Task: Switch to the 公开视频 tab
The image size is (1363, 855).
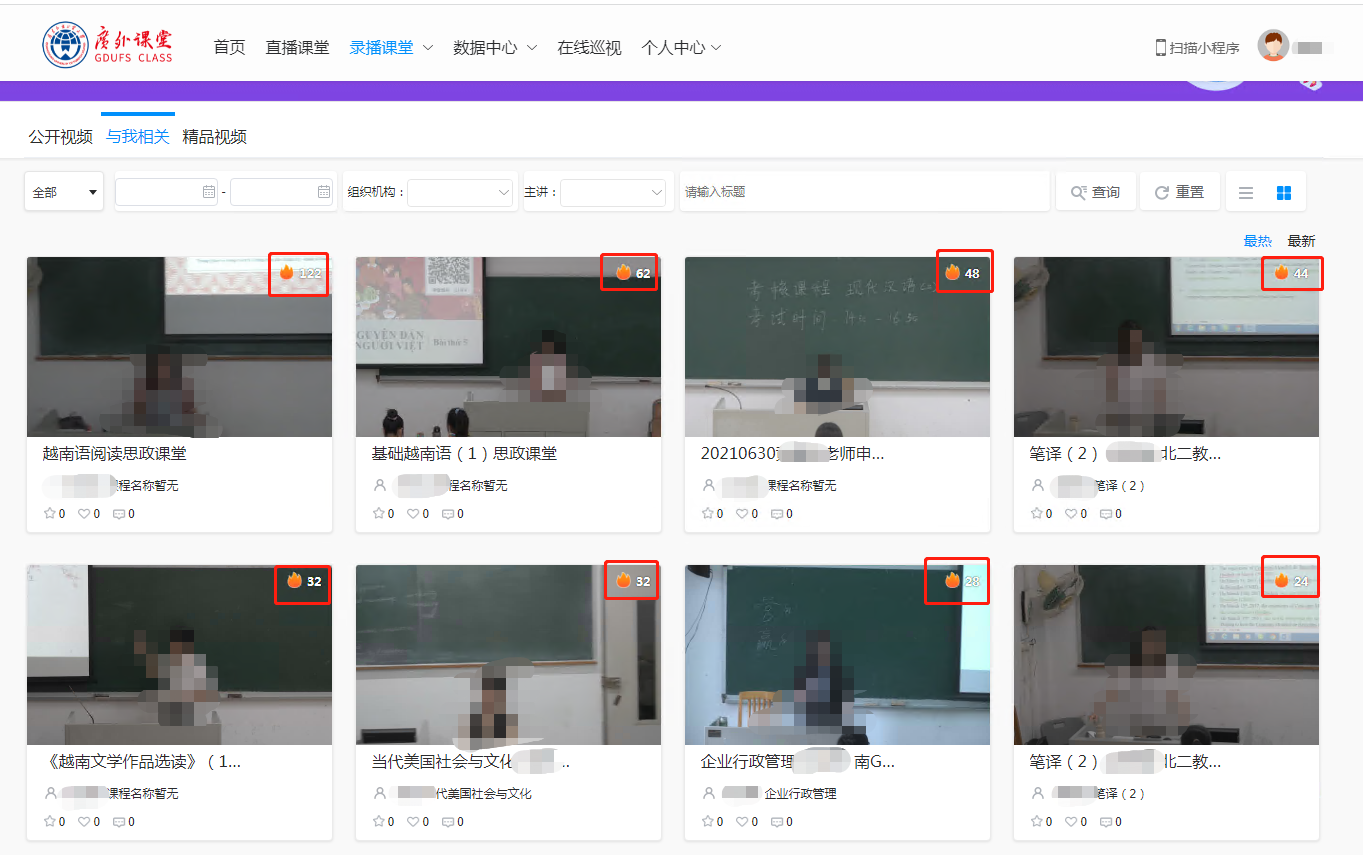Action: (60, 137)
